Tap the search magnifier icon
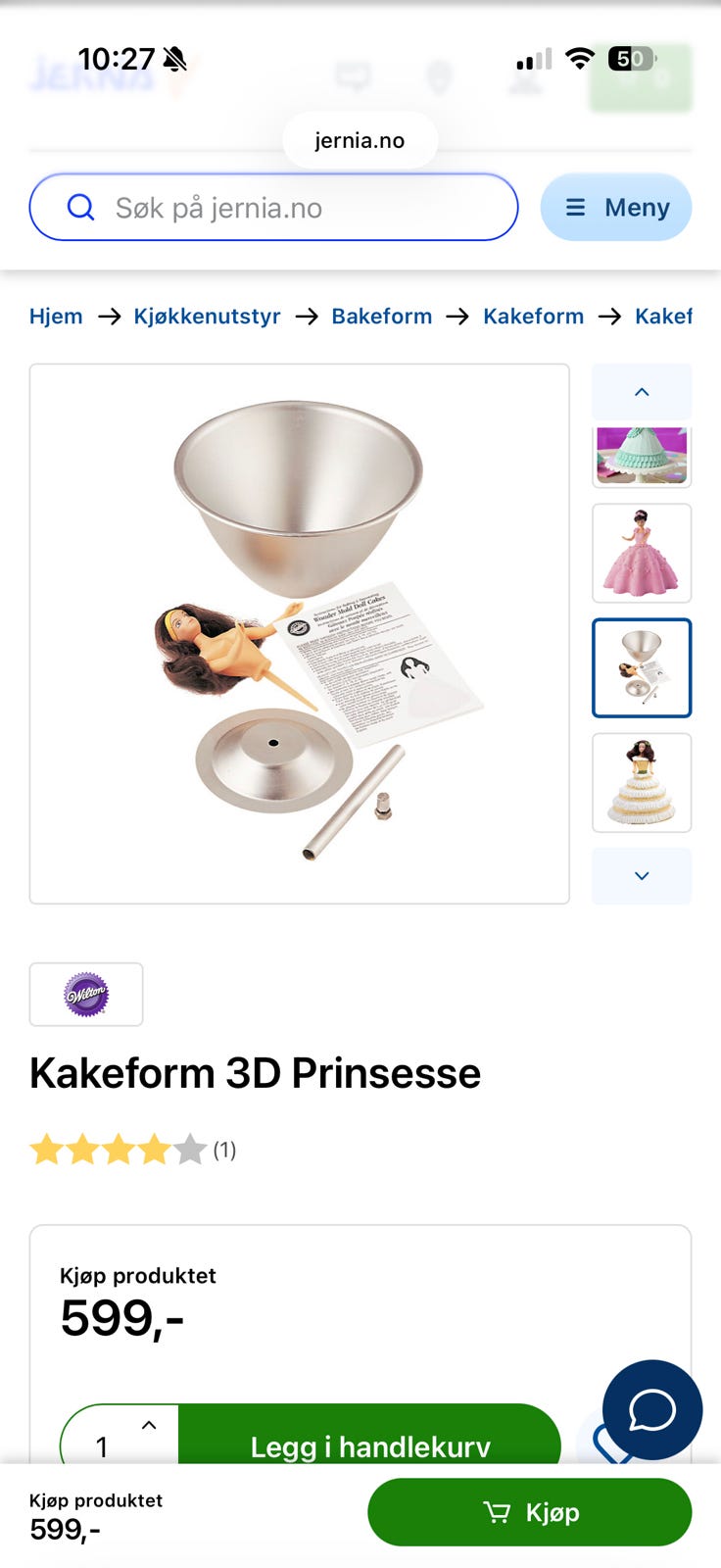The image size is (721, 1568). [80, 207]
